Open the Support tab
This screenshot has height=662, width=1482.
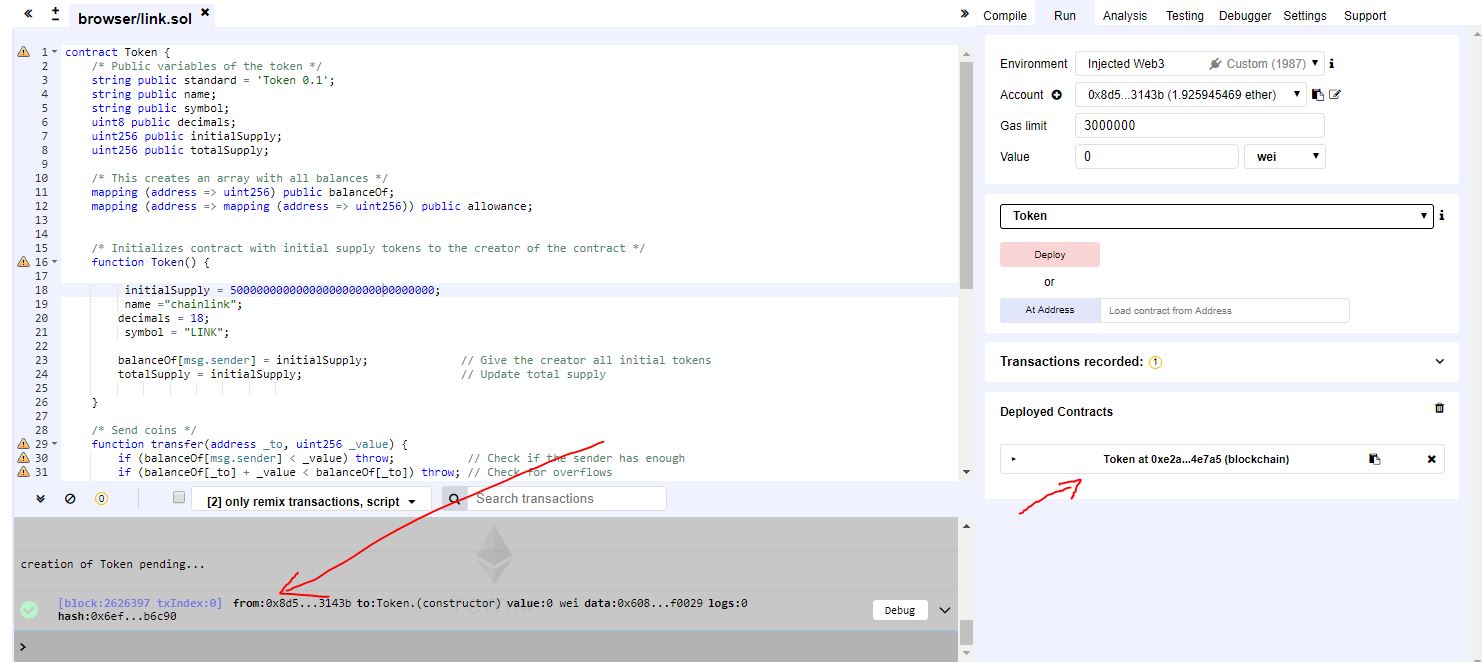click(1365, 15)
